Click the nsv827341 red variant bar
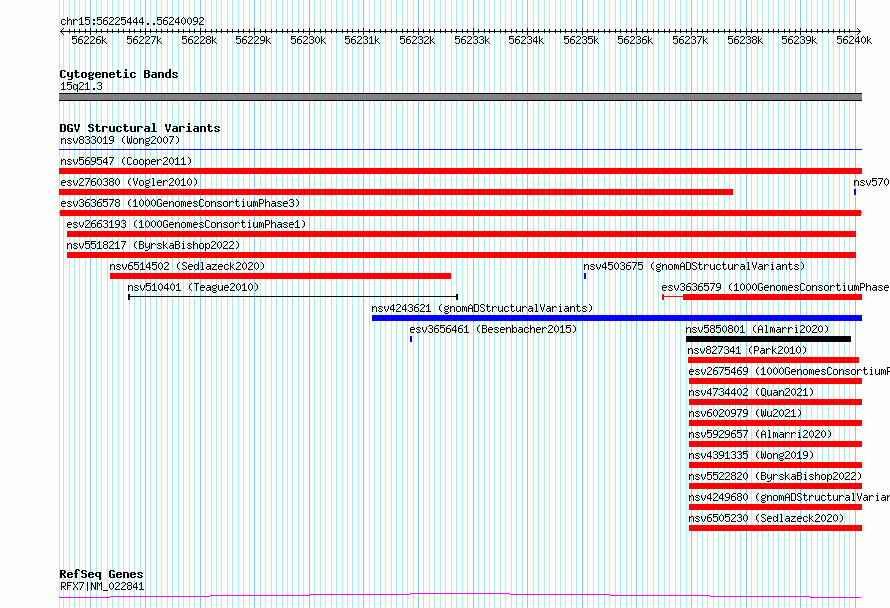890x608 pixels. click(773, 360)
